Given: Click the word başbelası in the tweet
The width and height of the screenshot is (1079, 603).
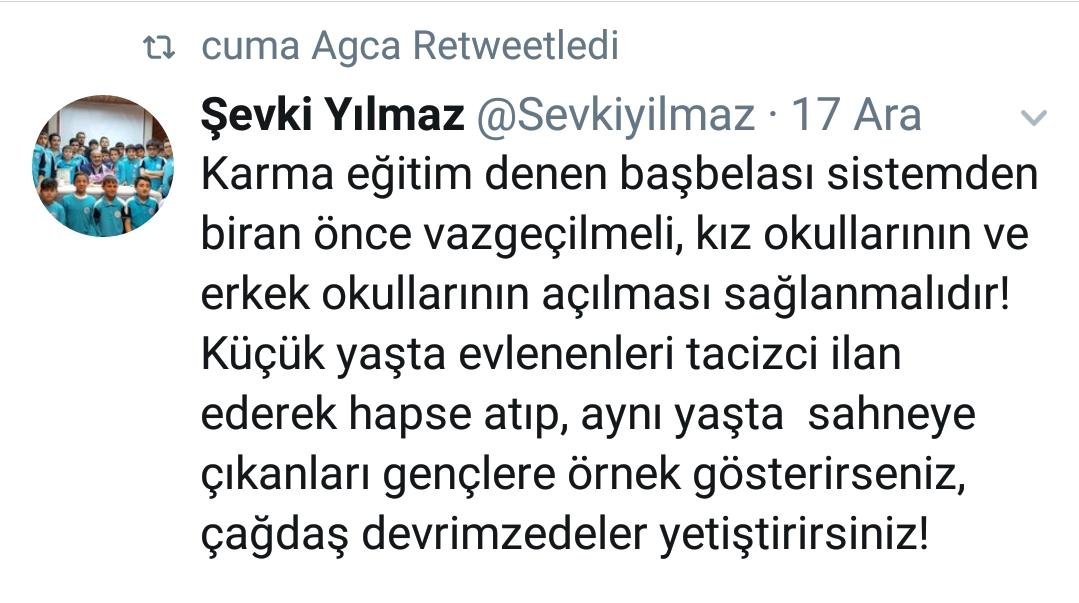Looking at the screenshot, I should [x=717, y=176].
